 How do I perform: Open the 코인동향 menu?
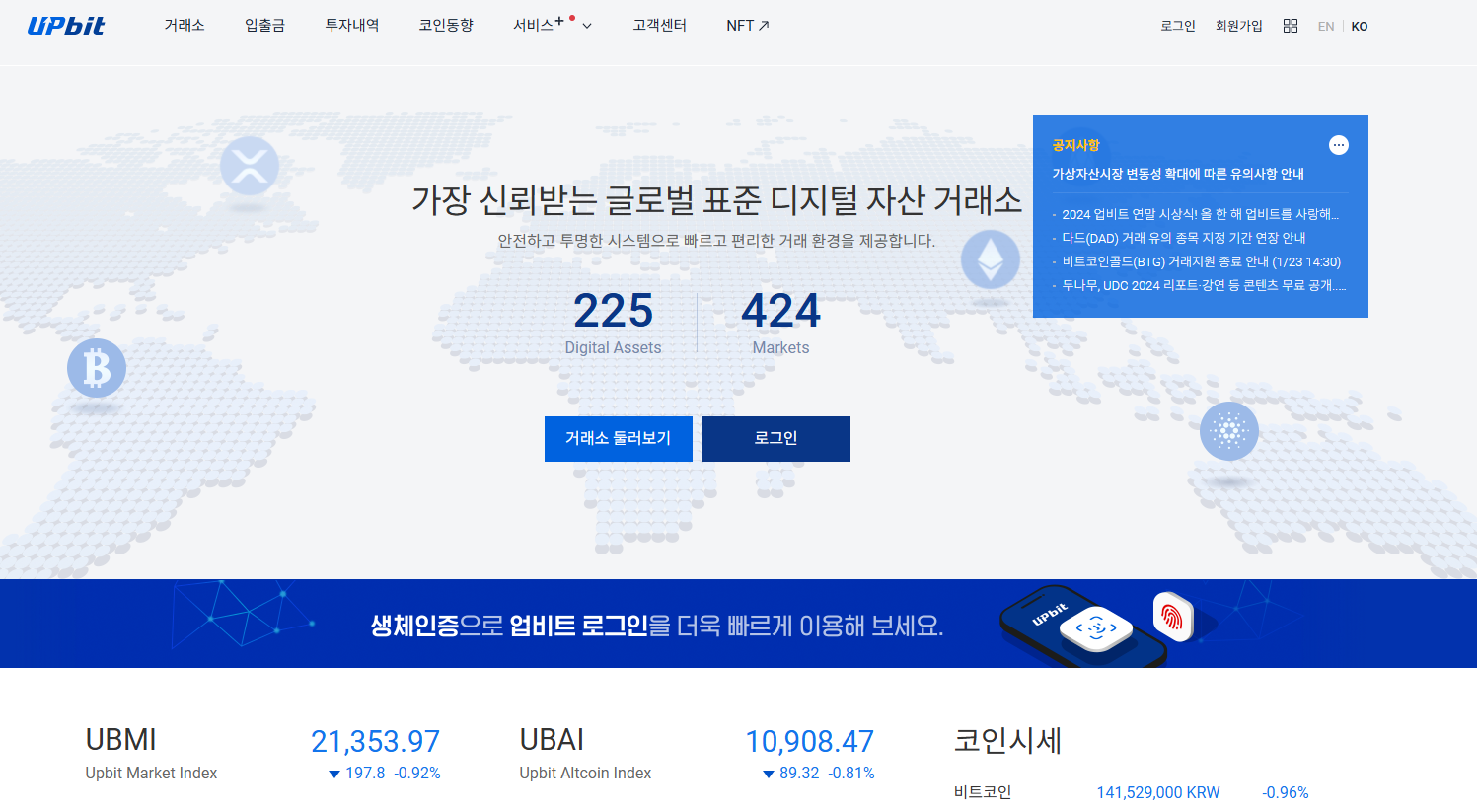[446, 26]
